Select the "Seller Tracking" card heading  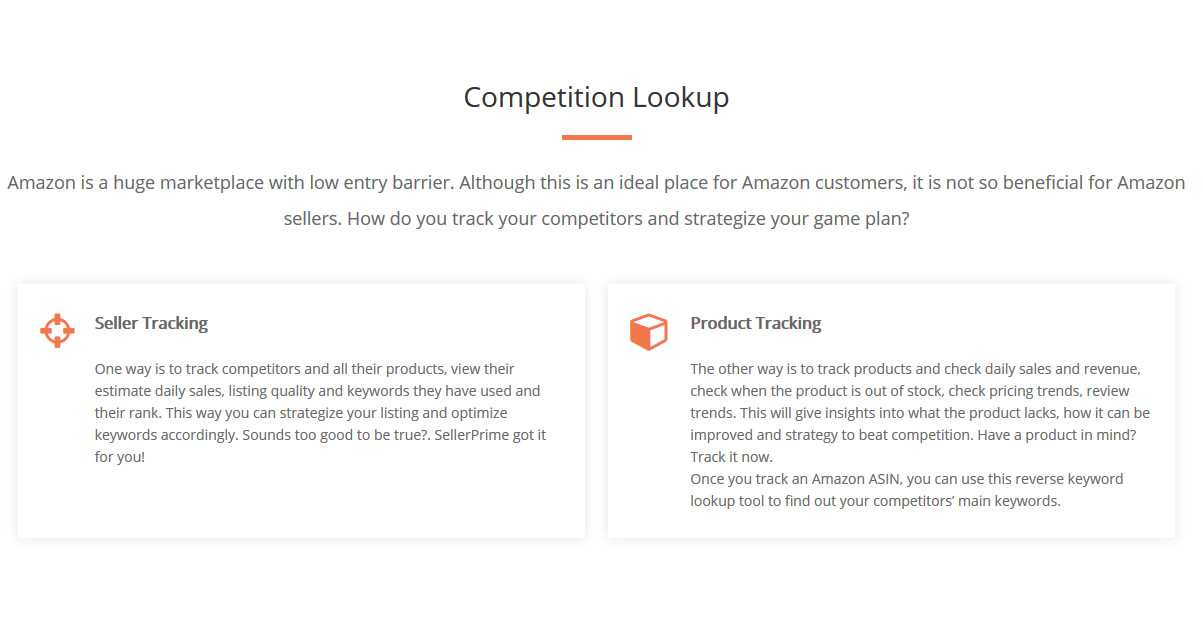151,323
